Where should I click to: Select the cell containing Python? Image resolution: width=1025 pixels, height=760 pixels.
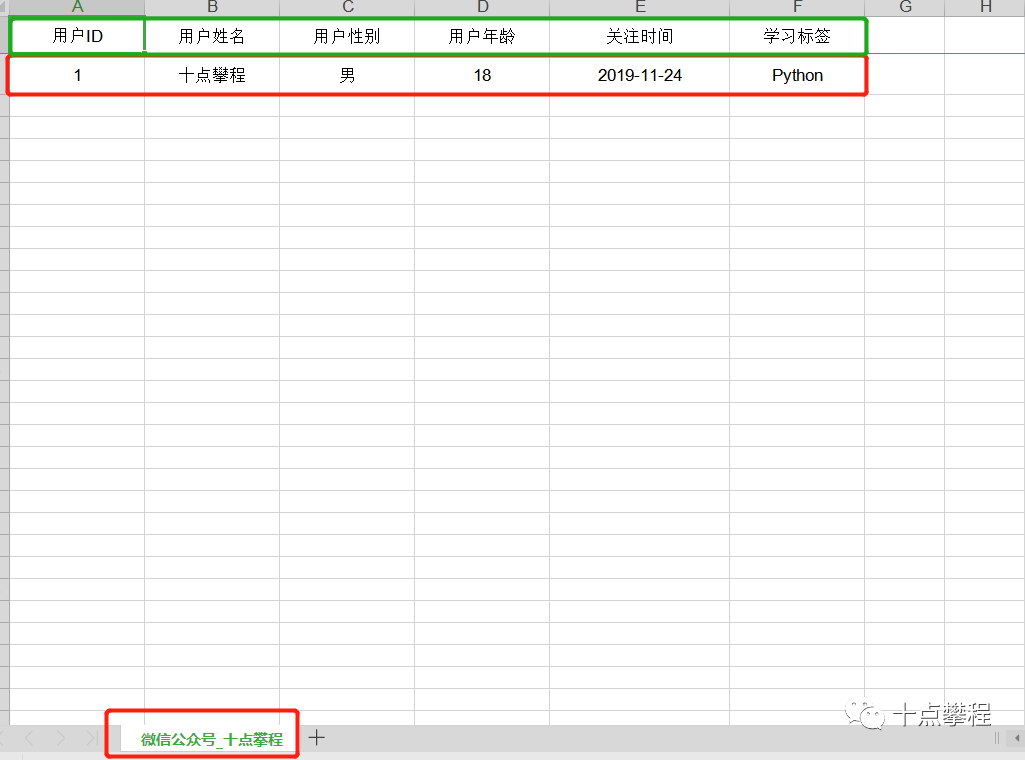pos(797,74)
